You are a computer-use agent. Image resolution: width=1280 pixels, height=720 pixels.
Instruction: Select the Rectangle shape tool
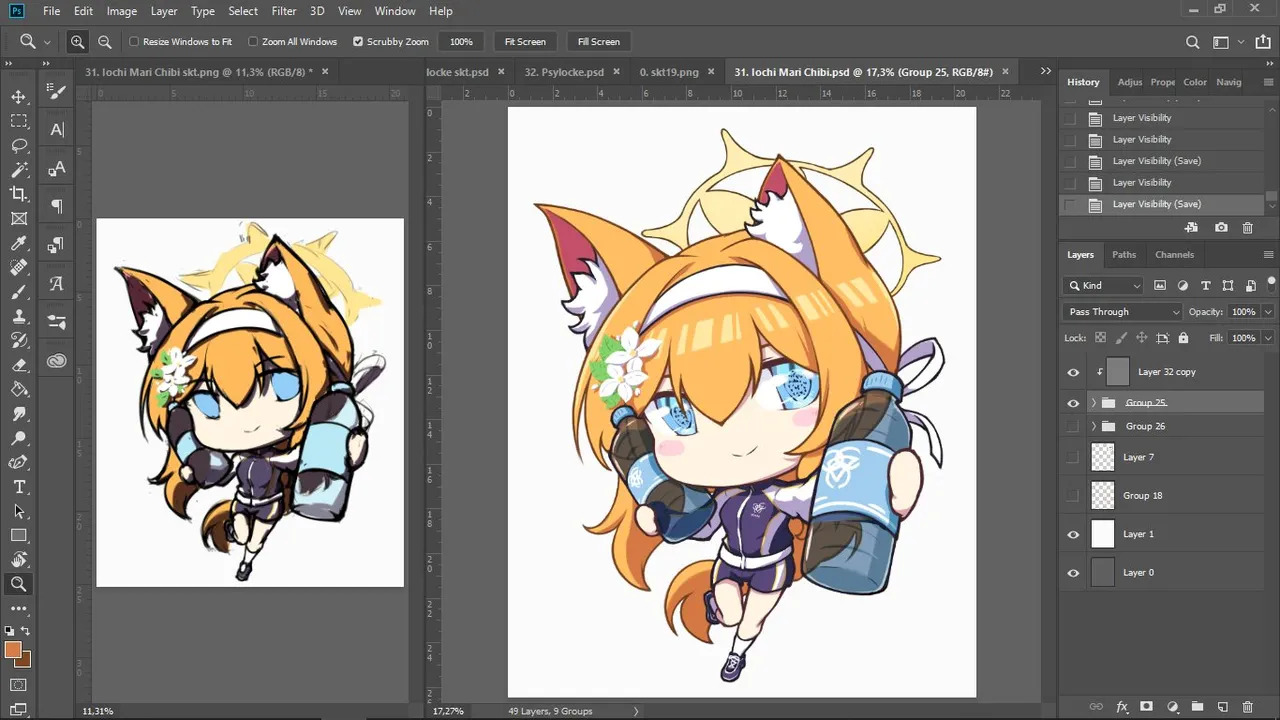point(19,535)
